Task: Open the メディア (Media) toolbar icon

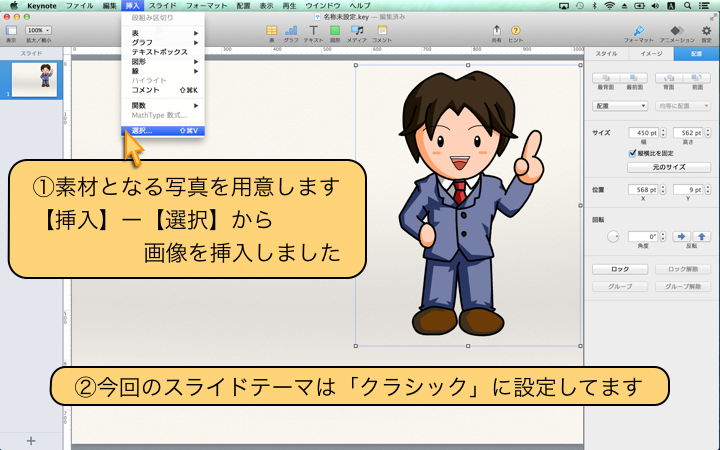Action: click(357, 31)
